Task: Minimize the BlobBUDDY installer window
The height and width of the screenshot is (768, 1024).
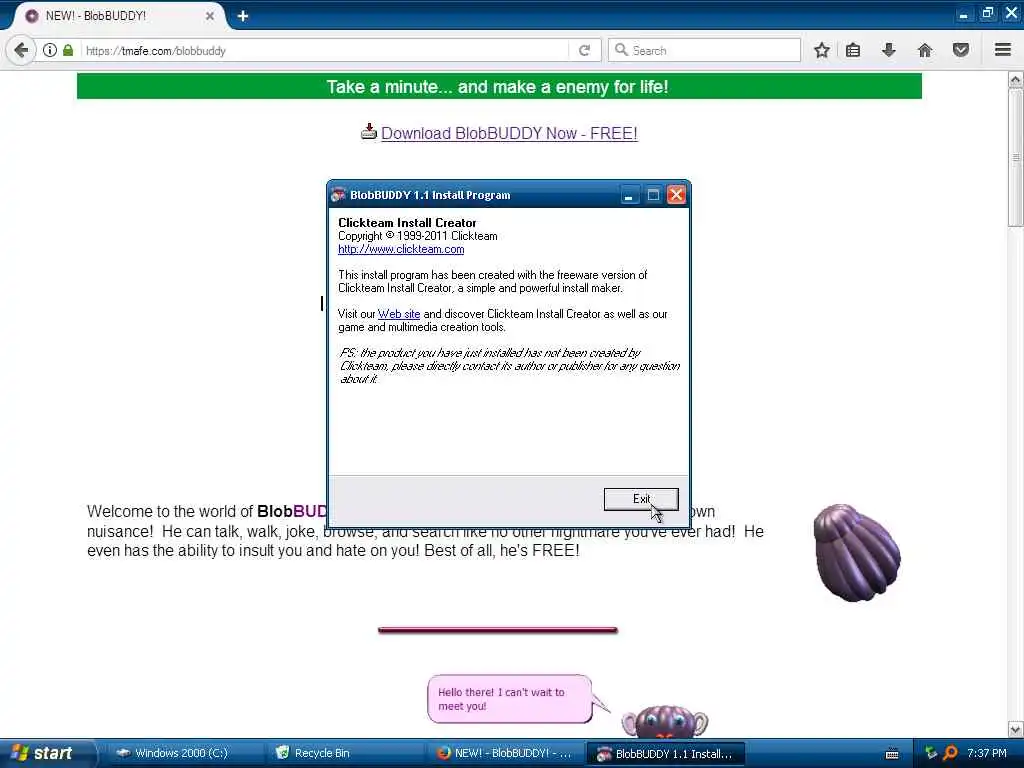Action: point(628,195)
